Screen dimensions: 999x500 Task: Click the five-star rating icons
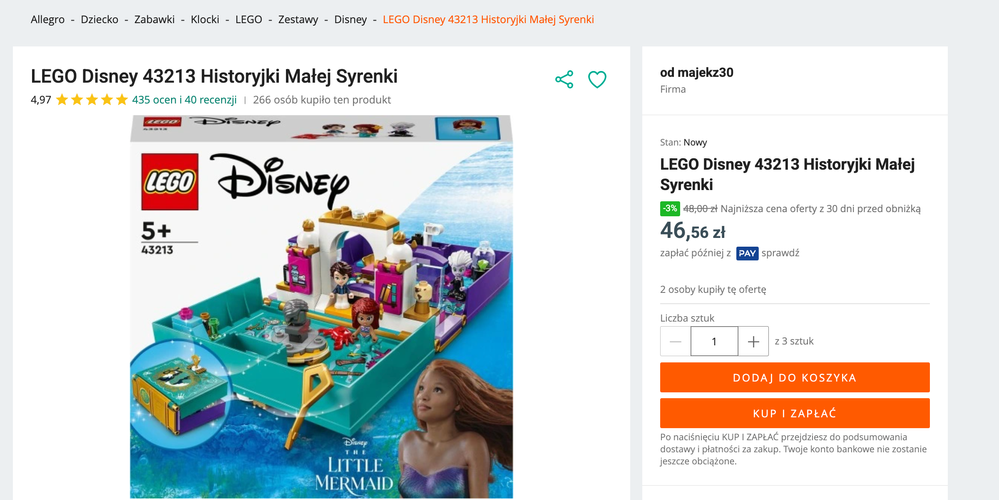[x=92, y=100]
